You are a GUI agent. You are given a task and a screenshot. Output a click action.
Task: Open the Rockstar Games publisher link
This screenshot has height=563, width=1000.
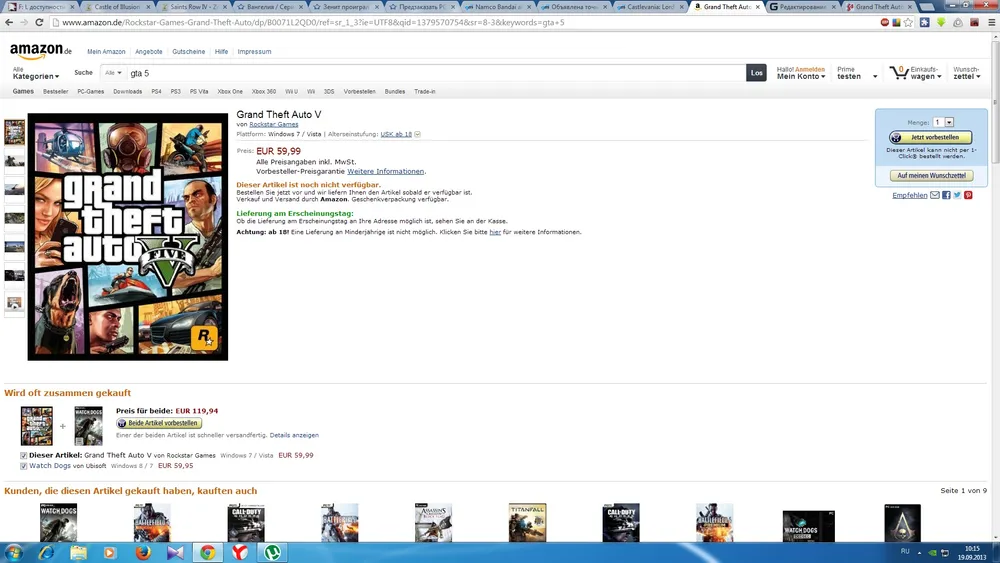(274, 124)
